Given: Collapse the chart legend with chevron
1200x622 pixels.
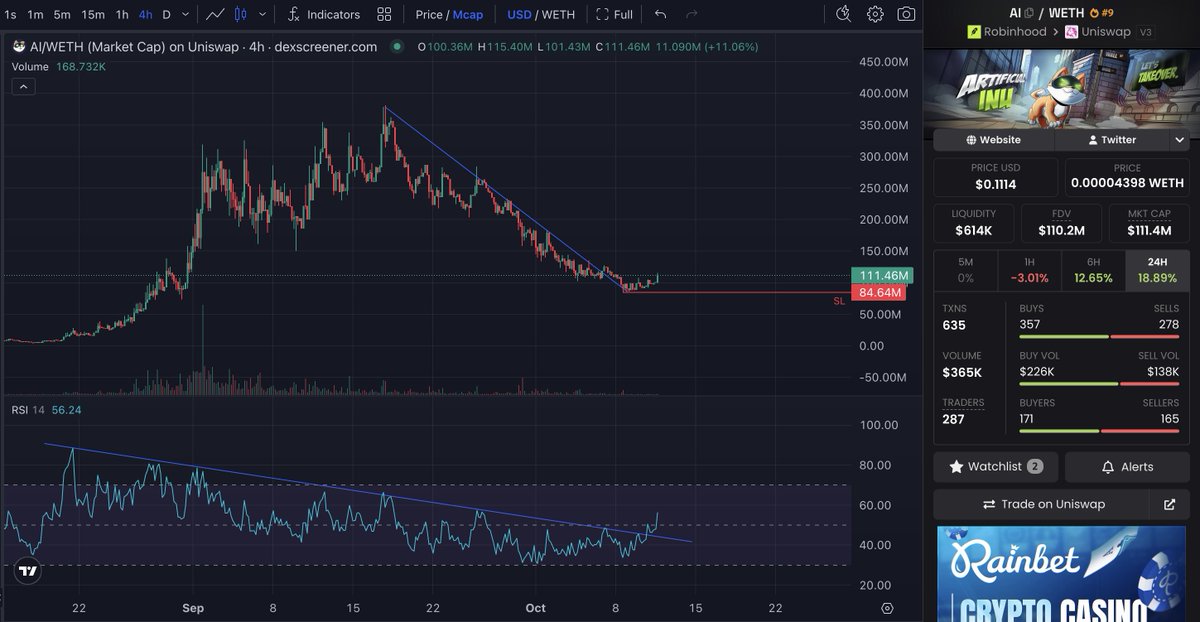Looking at the screenshot, I should point(23,86).
